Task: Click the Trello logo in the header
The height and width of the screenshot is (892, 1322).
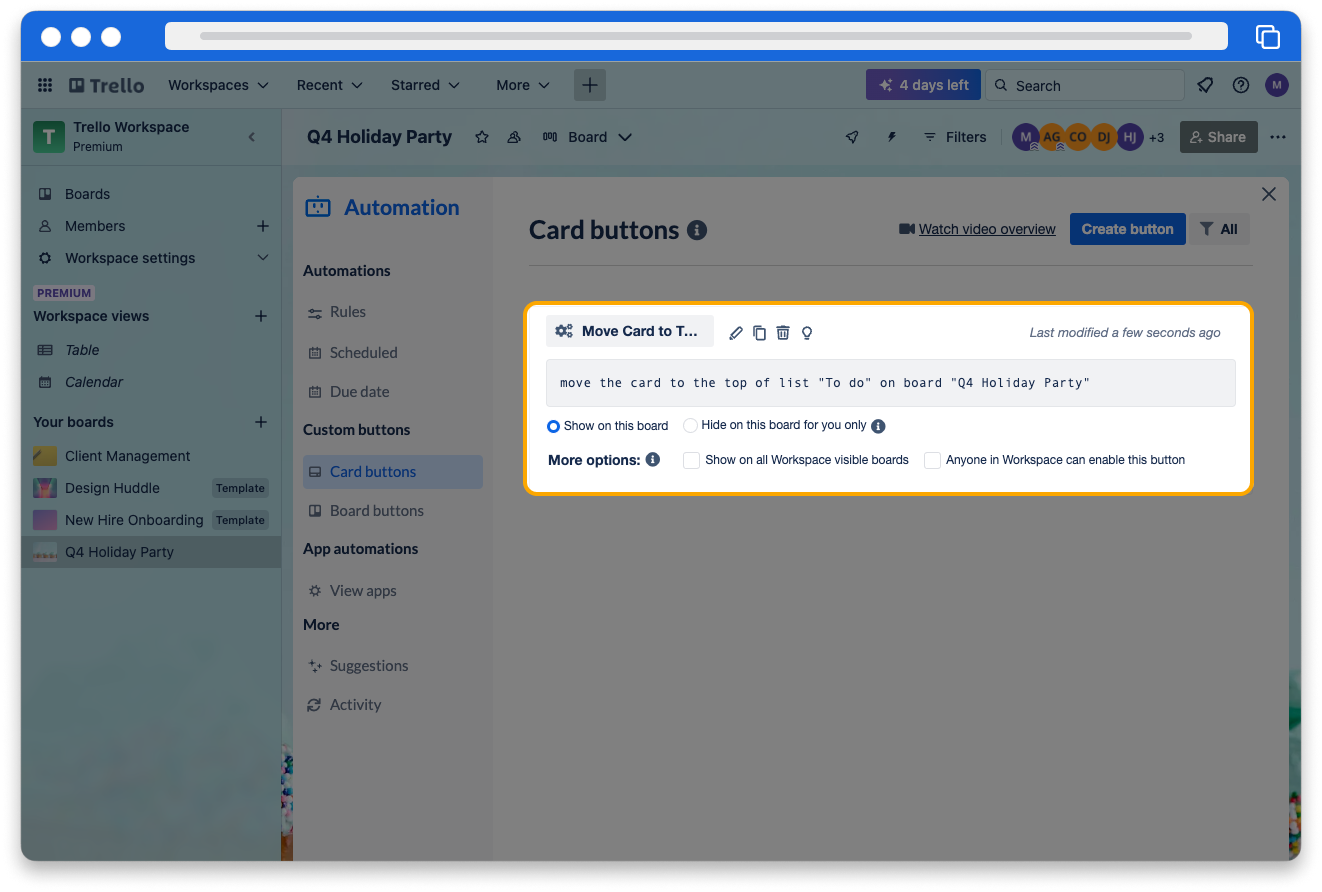Action: click(107, 85)
